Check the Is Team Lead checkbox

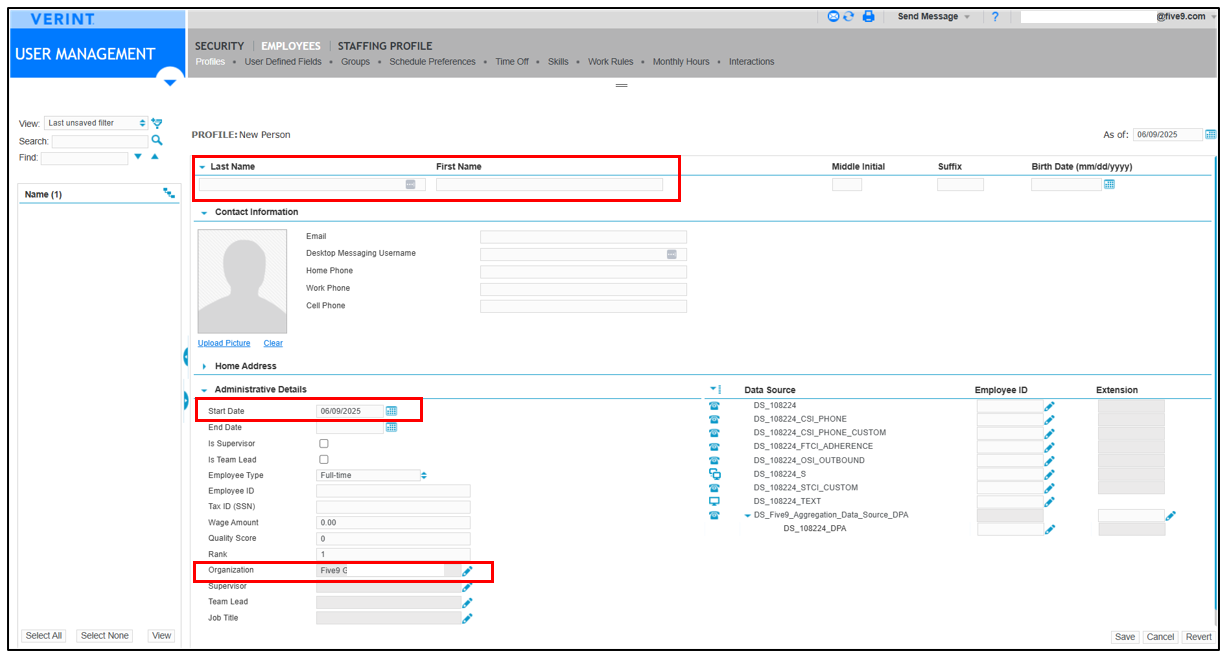tap(323, 459)
